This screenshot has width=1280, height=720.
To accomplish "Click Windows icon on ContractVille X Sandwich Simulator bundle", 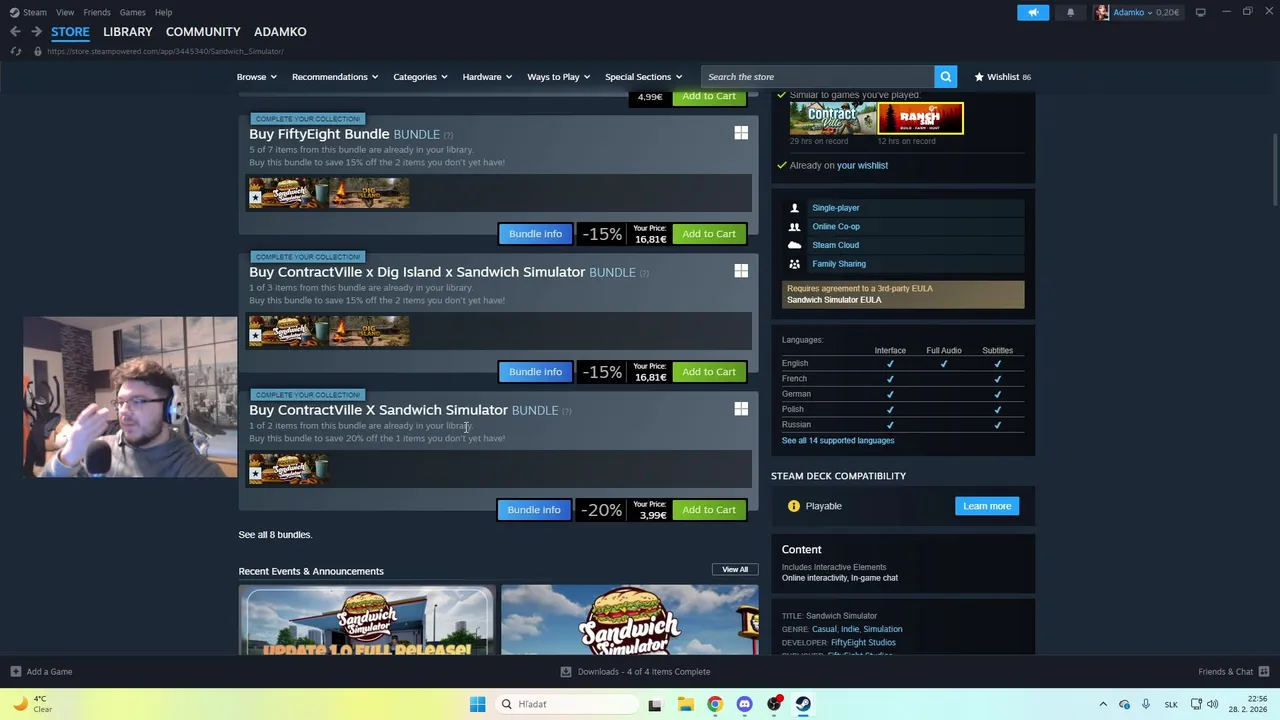I will pos(741,409).
